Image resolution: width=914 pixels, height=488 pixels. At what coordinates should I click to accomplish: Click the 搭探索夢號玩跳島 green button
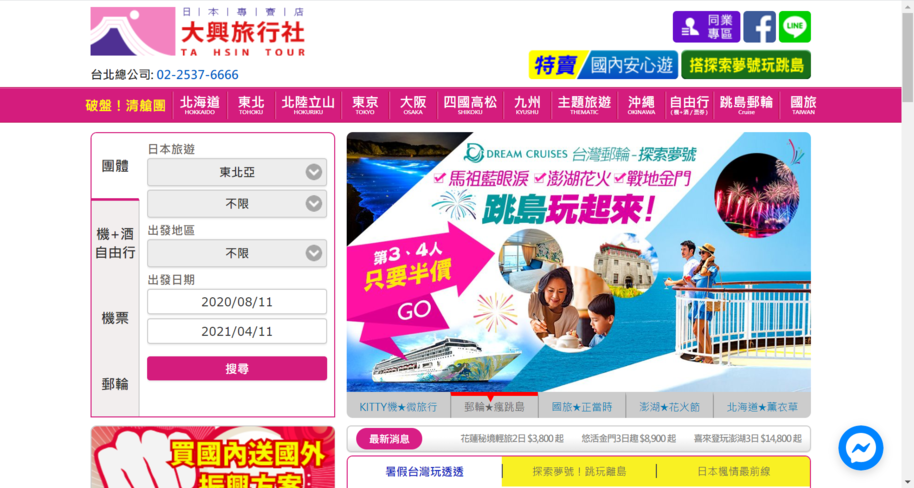[746, 65]
